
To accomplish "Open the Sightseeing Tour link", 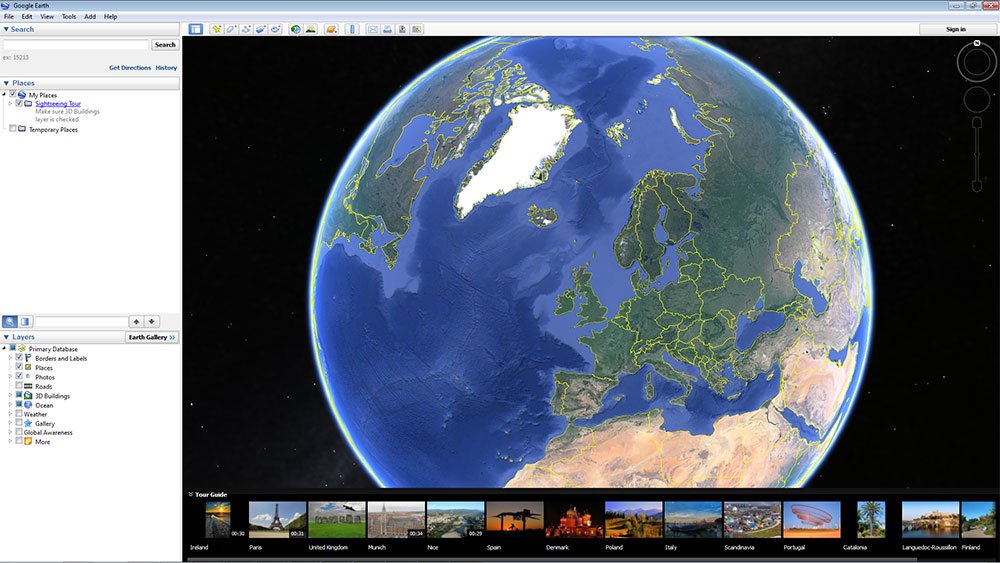I will [x=58, y=103].
